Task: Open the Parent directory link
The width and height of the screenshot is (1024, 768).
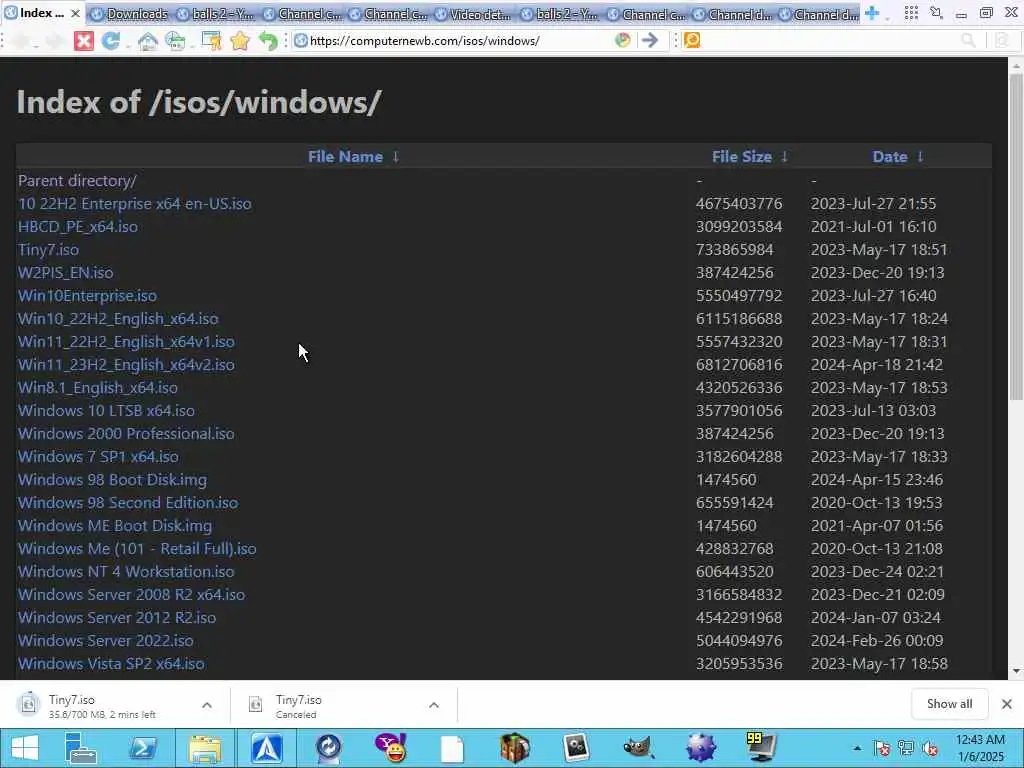Action: [x=77, y=181]
